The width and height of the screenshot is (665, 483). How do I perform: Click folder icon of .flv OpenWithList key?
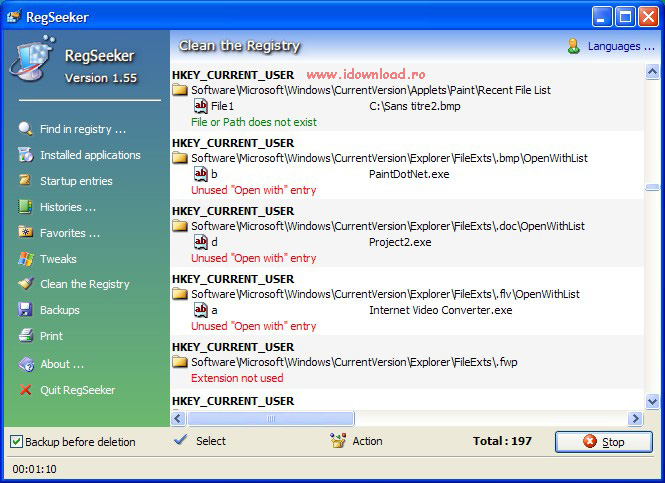tap(180, 294)
